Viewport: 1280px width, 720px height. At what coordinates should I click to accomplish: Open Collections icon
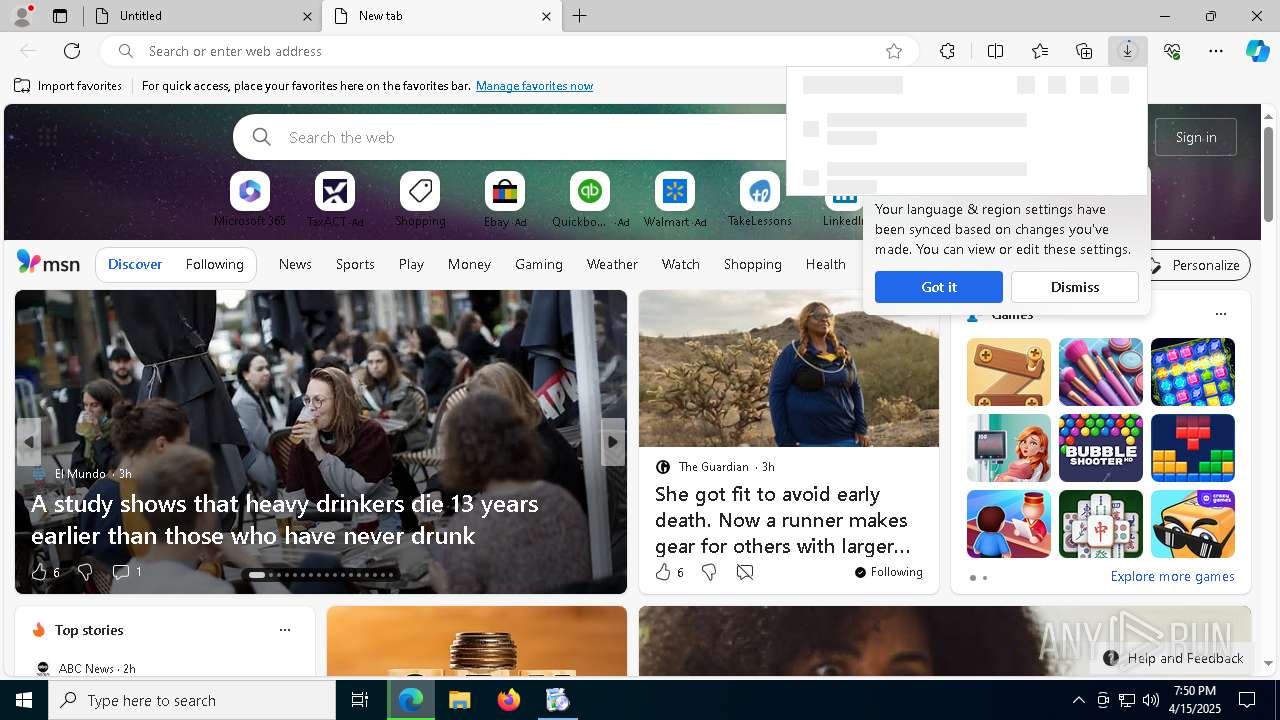[x=1084, y=51]
